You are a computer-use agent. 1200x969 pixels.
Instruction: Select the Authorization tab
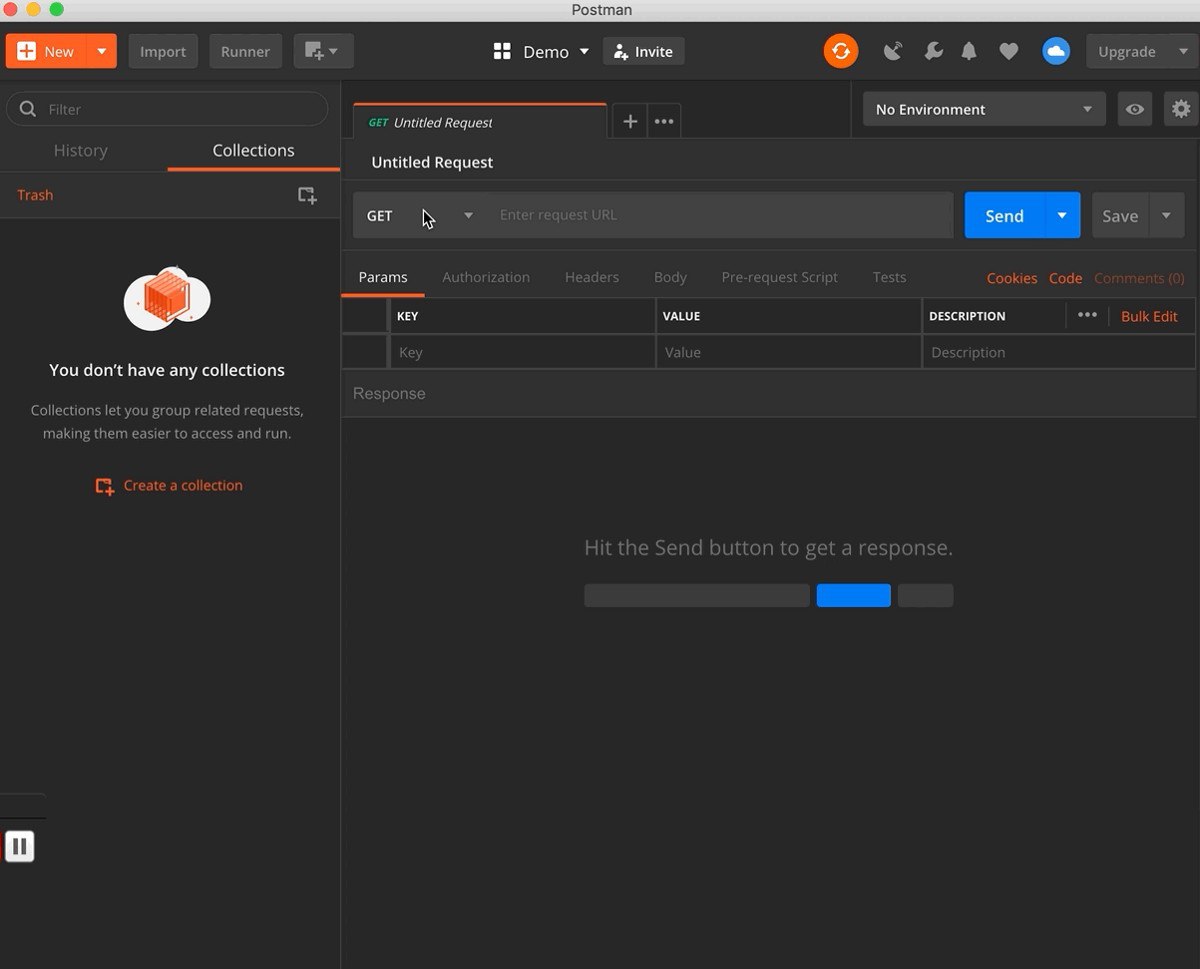(486, 277)
